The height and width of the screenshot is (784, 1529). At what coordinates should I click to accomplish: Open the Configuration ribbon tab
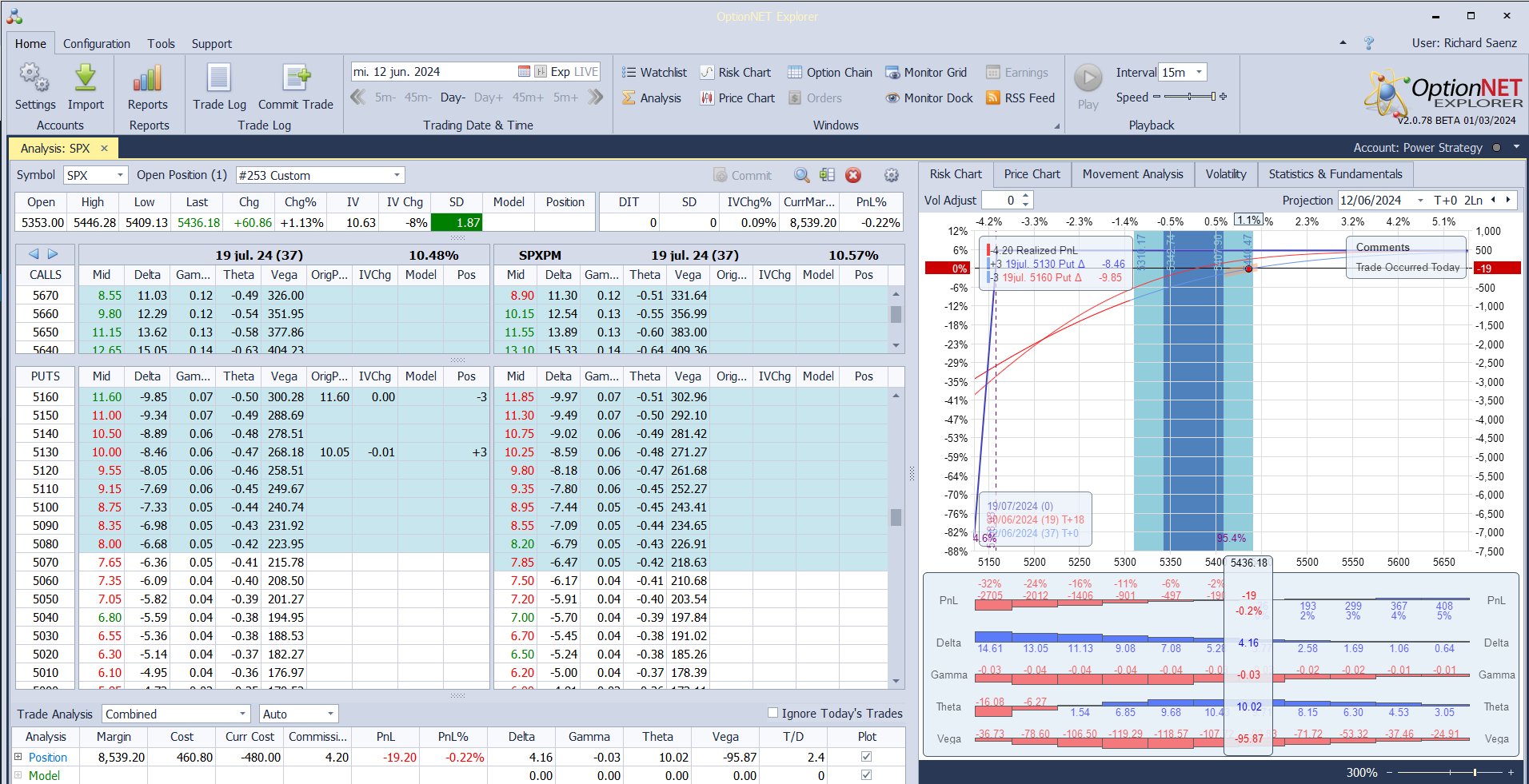[x=97, y=44]
